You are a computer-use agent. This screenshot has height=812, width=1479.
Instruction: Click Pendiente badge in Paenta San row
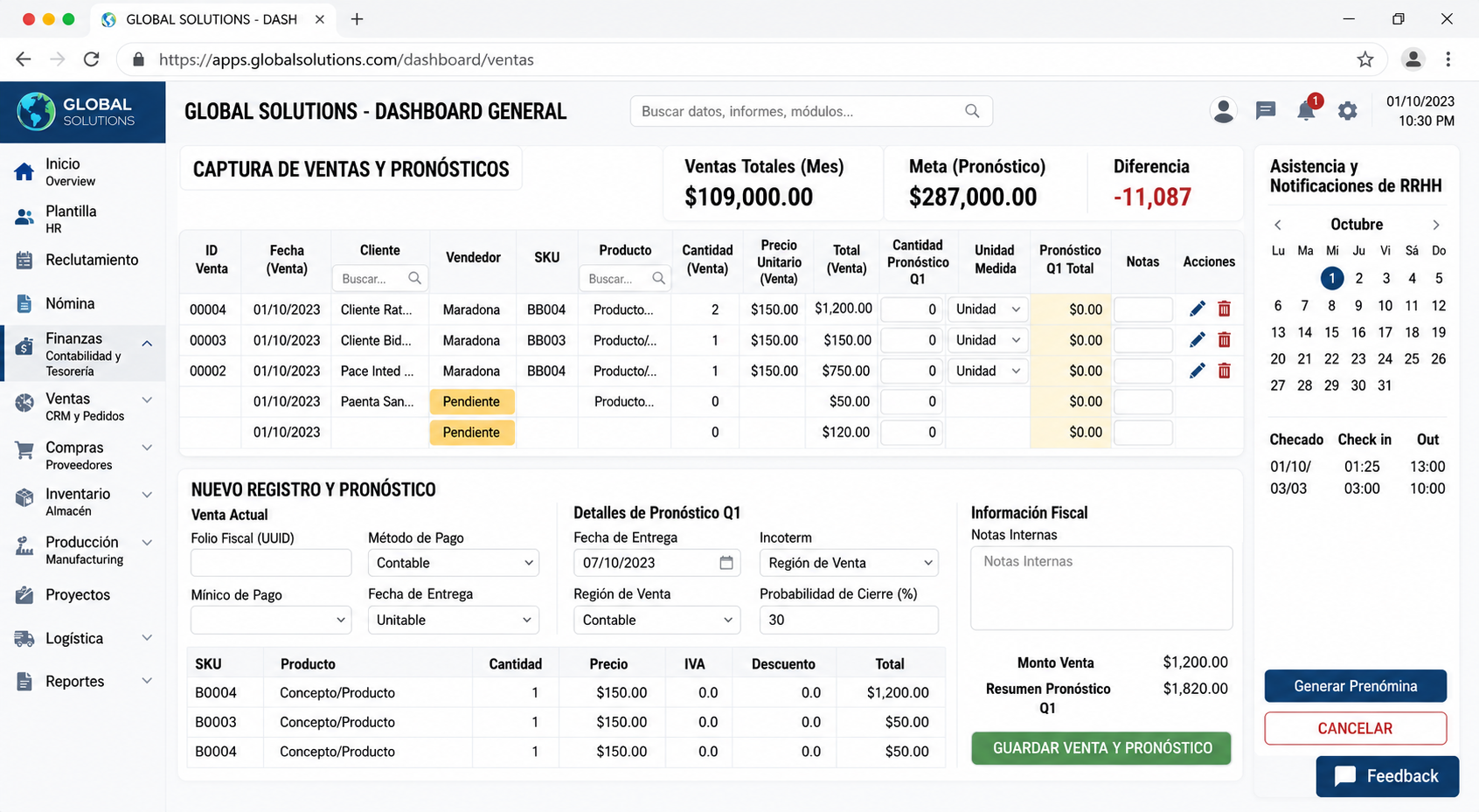tap(471, 401)
